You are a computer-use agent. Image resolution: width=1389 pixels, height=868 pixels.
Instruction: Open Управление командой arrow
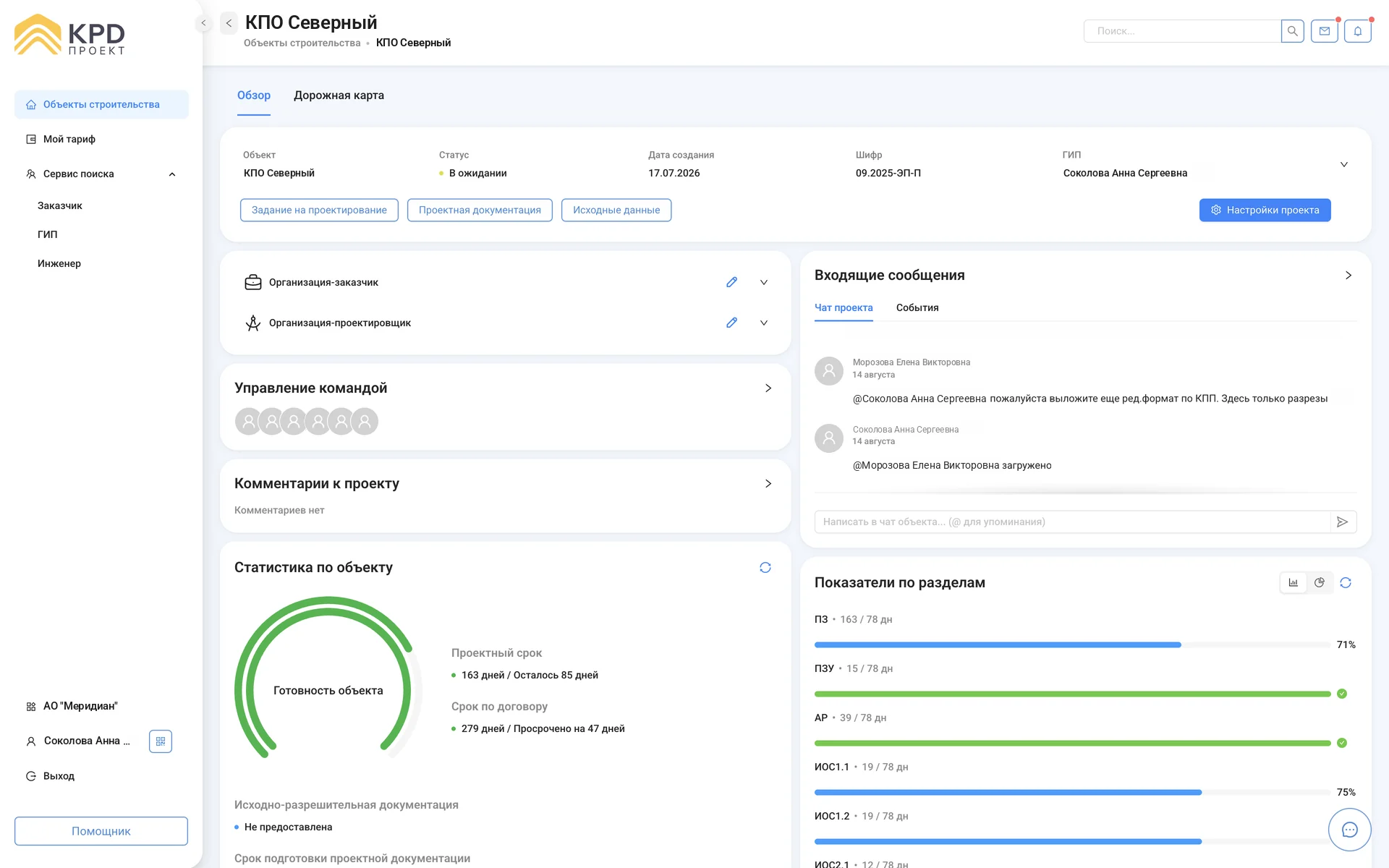pos(768,388)
